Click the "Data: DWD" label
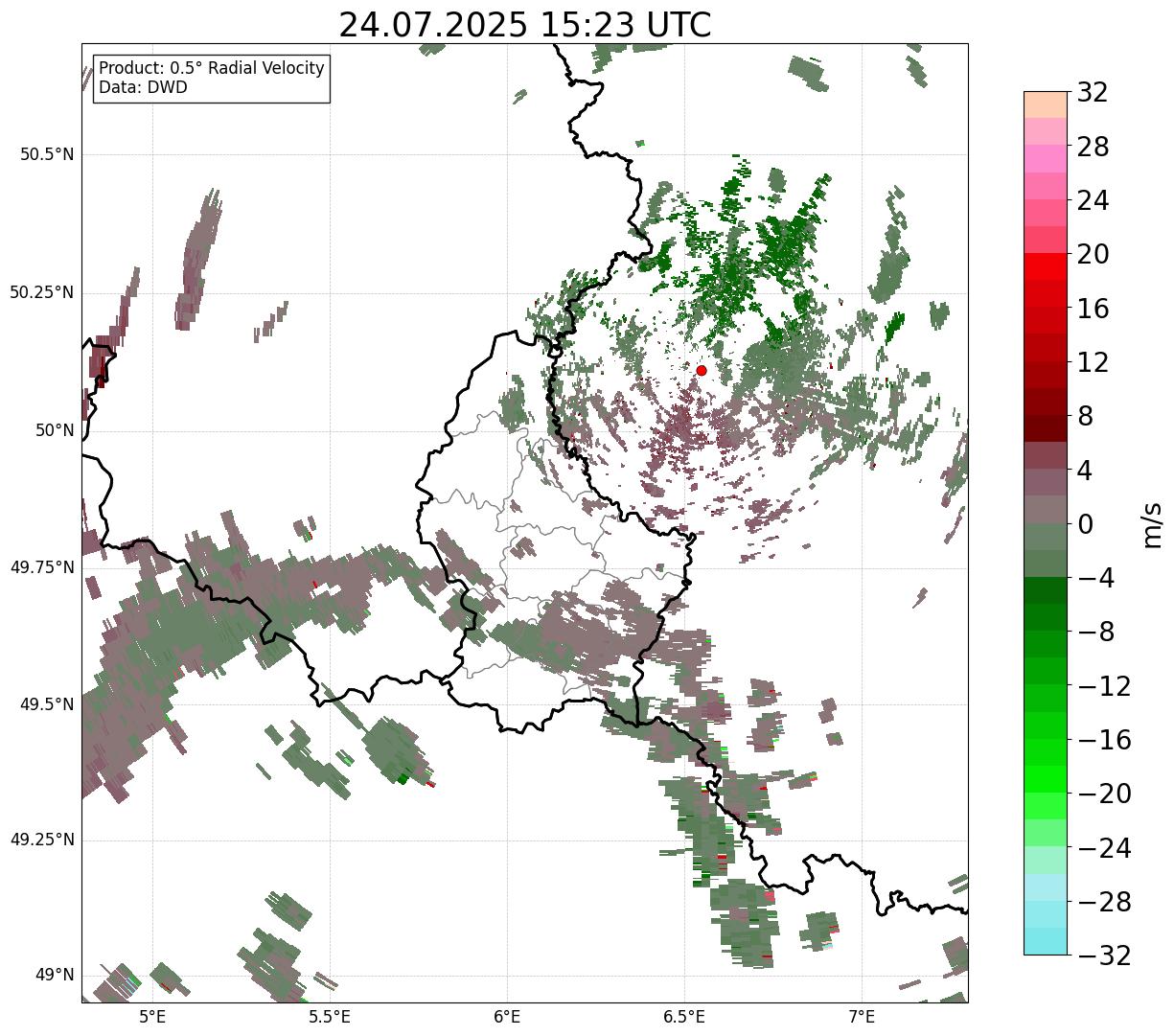Viewport: 1174px width, 1036px height. click(144, 87)
